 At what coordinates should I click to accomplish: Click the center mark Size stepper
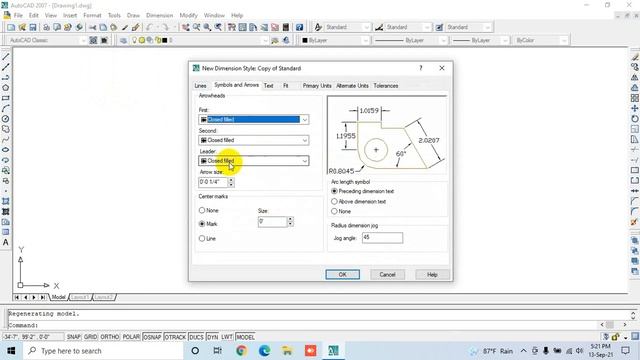coord(290,222)
